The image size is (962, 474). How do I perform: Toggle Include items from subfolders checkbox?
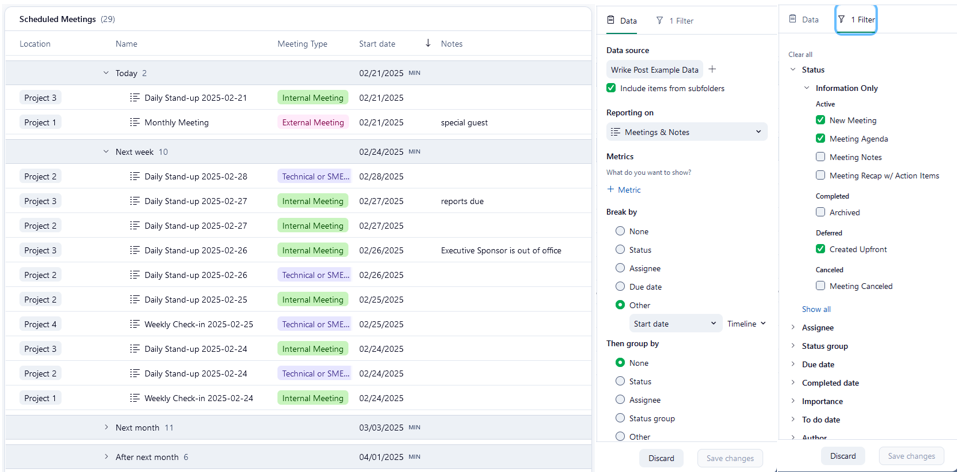611,88
